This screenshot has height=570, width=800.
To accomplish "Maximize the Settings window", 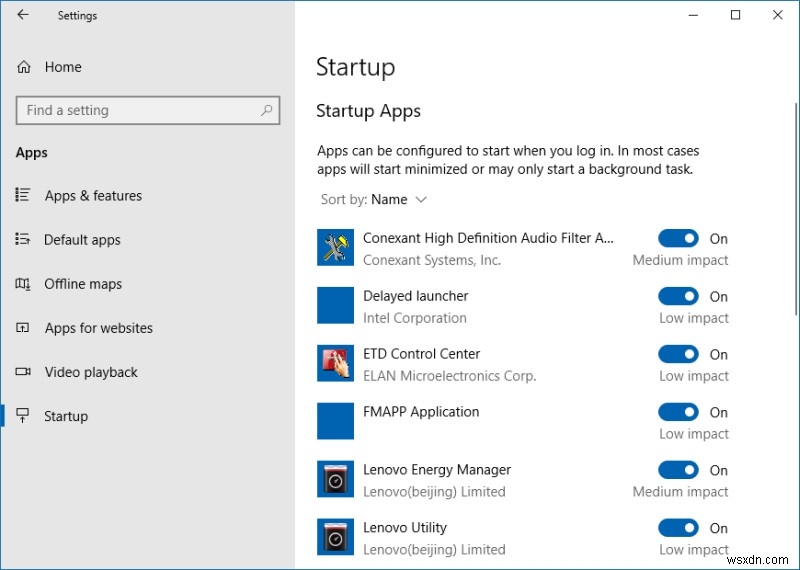I will pyautogui.click(x=735, y=15).
